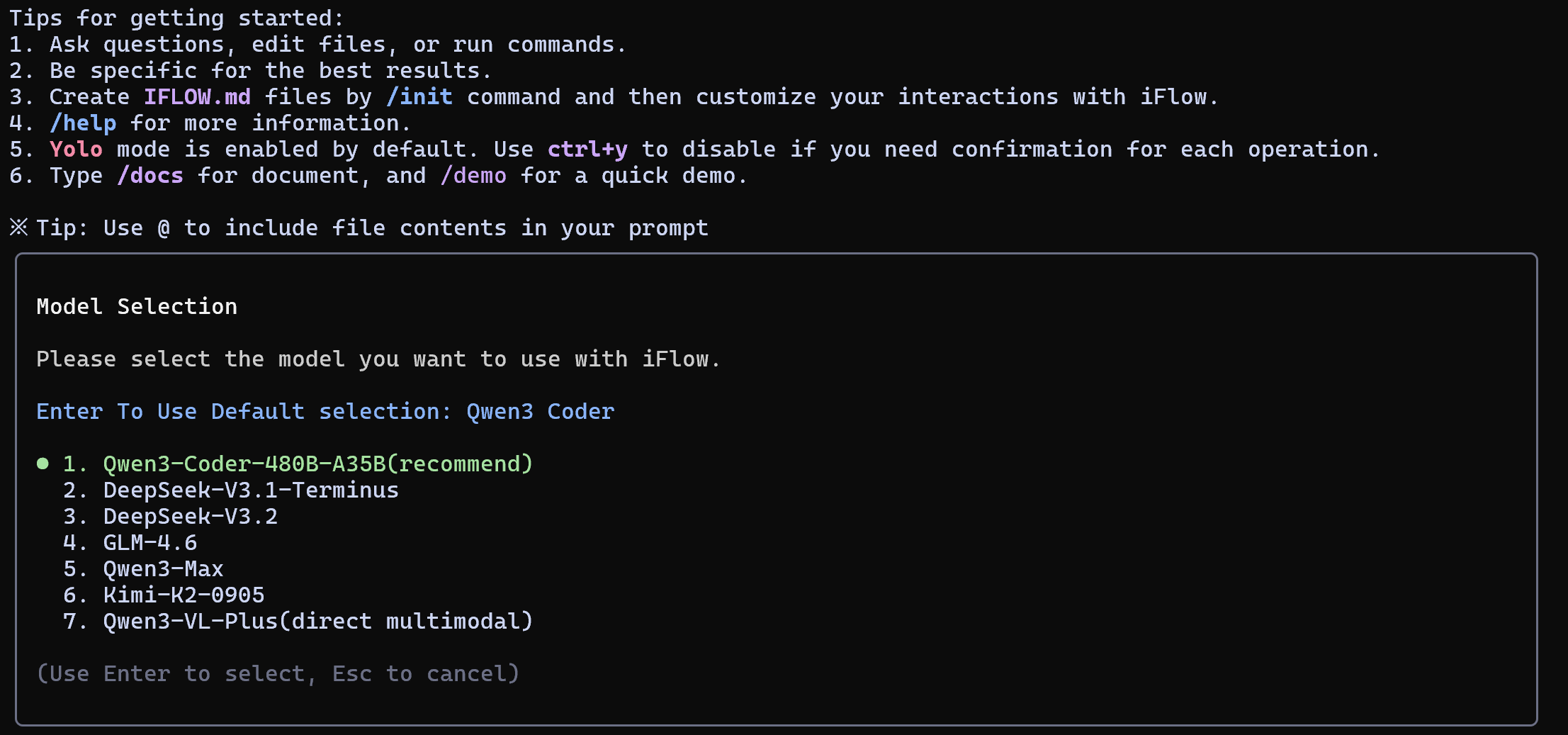Select DeepSeek-V3.1-Terminus from the model list
Screen dimensions: 1568x735
click(249, 490)
